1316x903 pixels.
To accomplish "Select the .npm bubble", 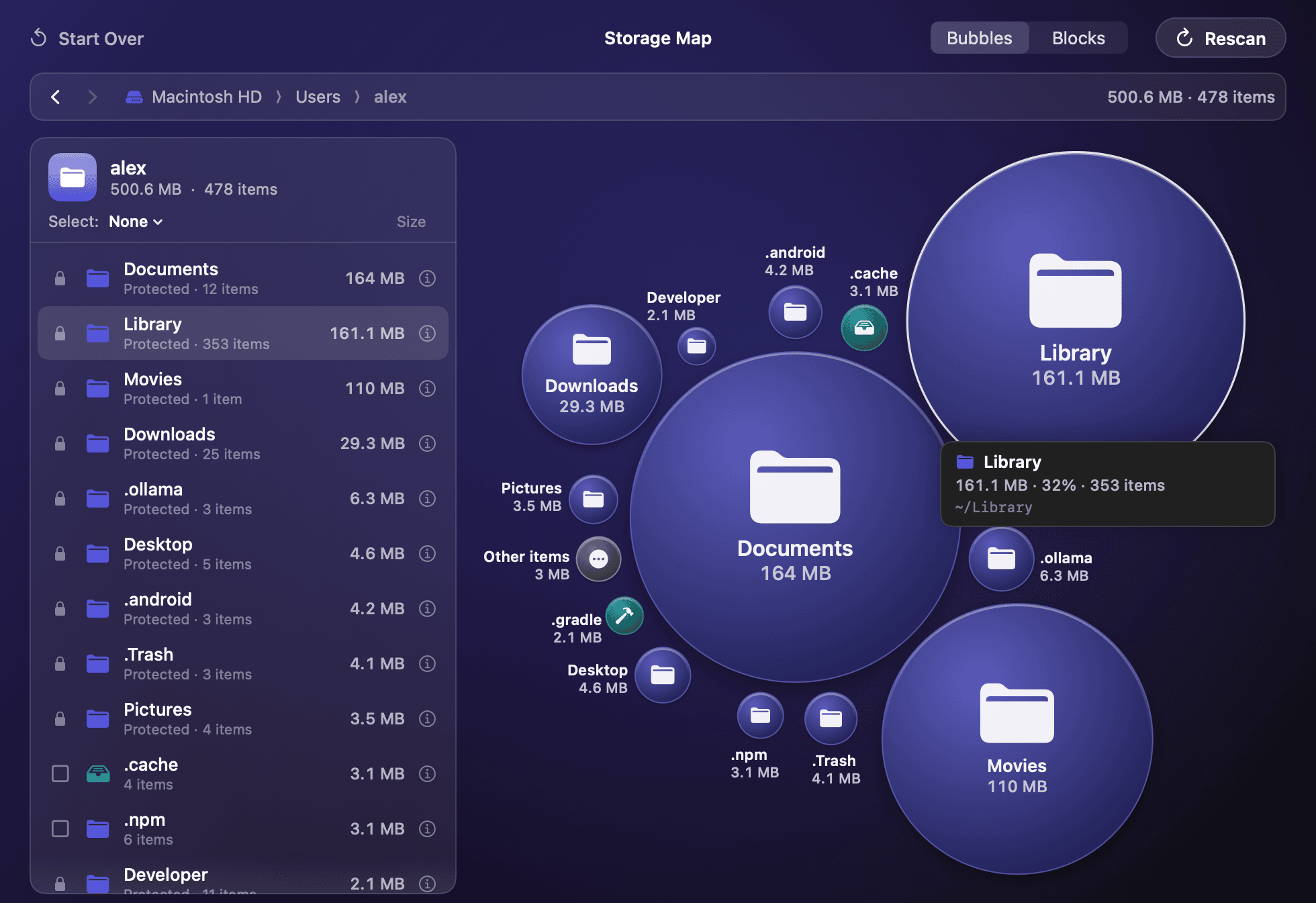I will click(x=760, y=716).
